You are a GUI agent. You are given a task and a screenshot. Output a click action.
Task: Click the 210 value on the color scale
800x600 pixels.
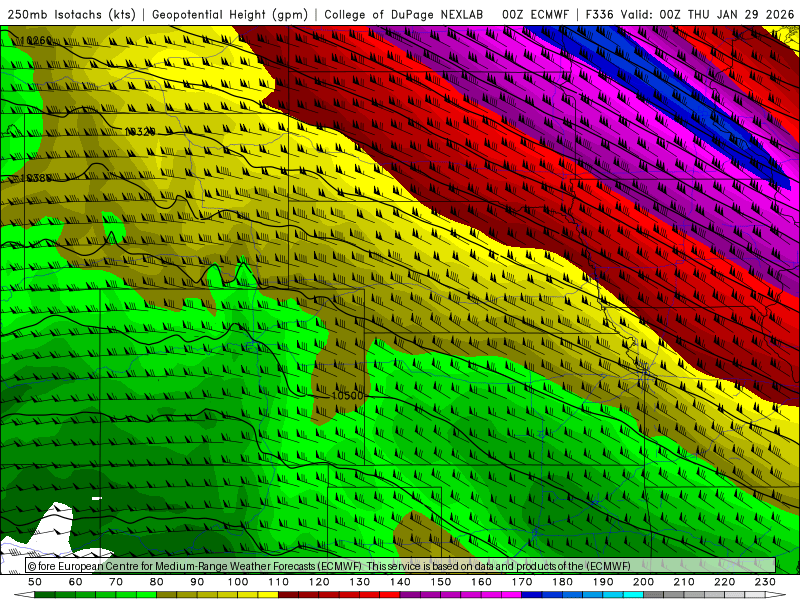[684, 582]
